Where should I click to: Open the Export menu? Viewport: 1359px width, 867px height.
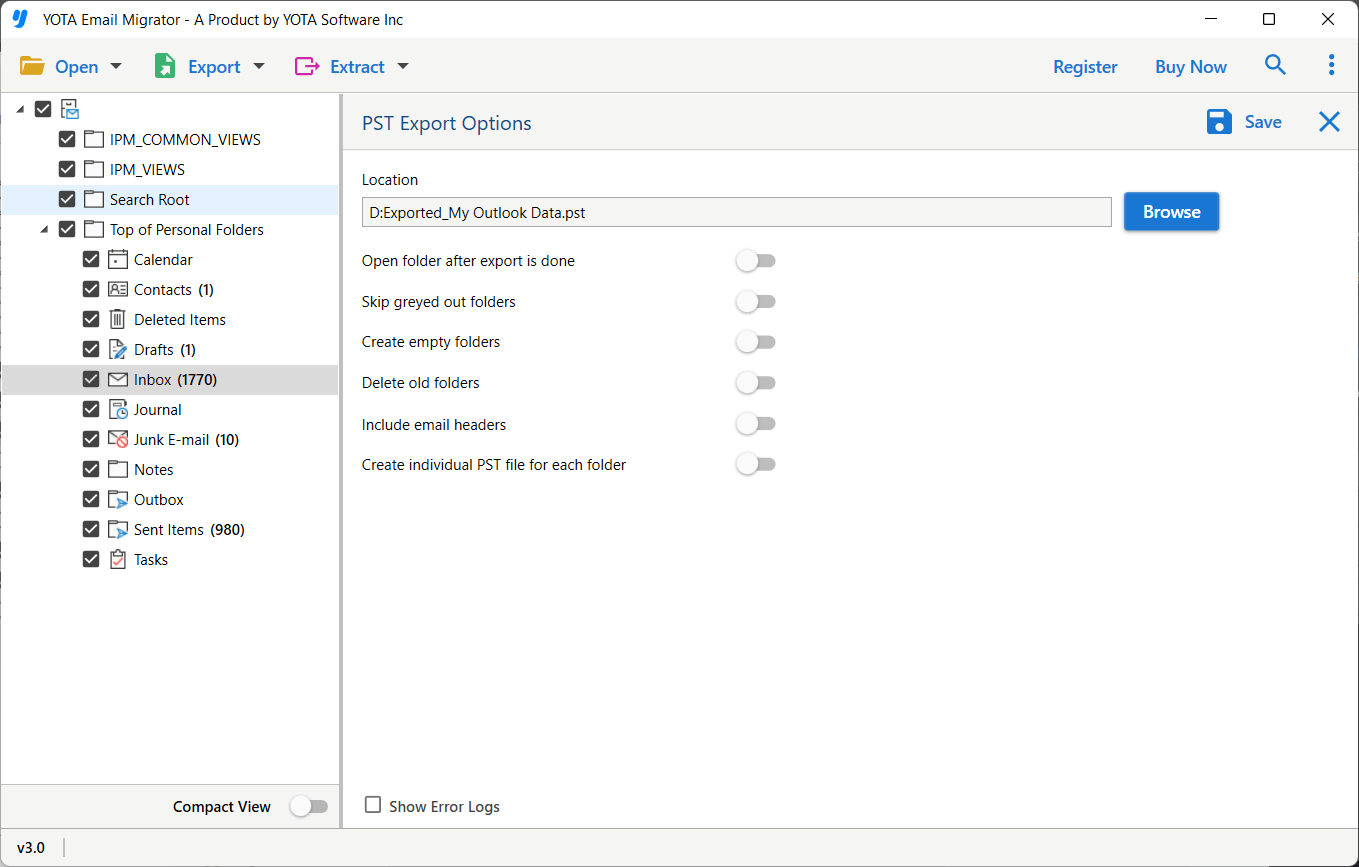214,67
